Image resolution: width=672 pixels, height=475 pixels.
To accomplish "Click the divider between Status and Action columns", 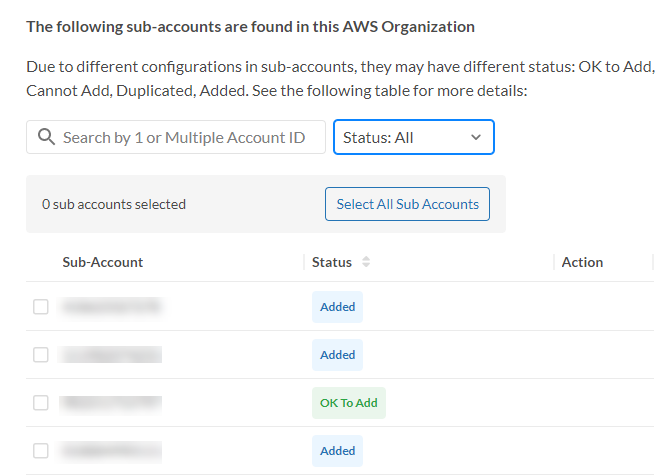I will (x=553, y=262).
